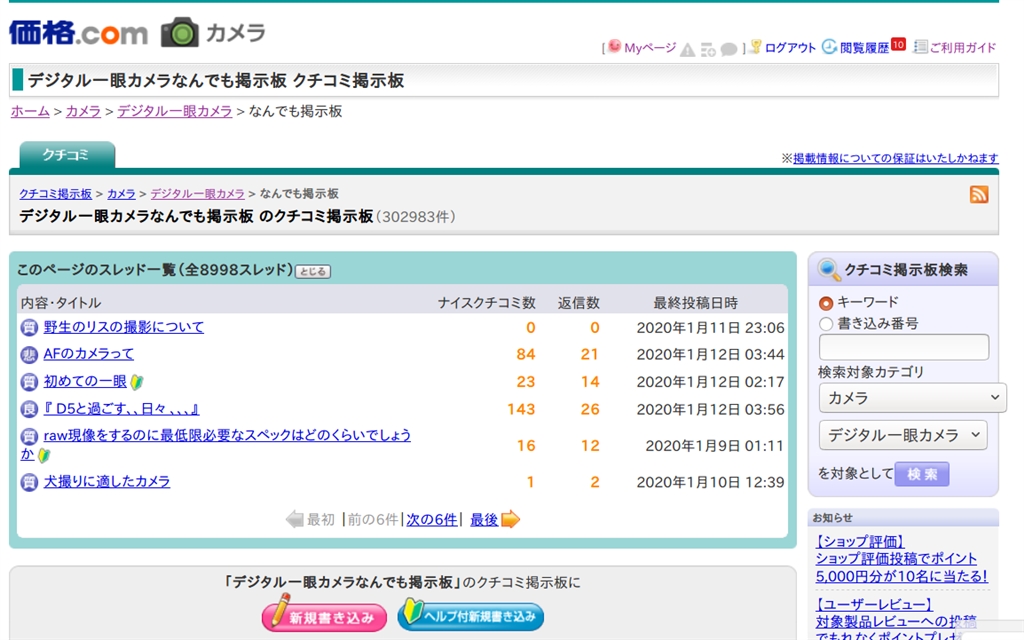Image resolution: width=1024 pixels, height=640 pixels.
Task: Open カメラ link in second breadcrumb
Action: click(121, 194)
